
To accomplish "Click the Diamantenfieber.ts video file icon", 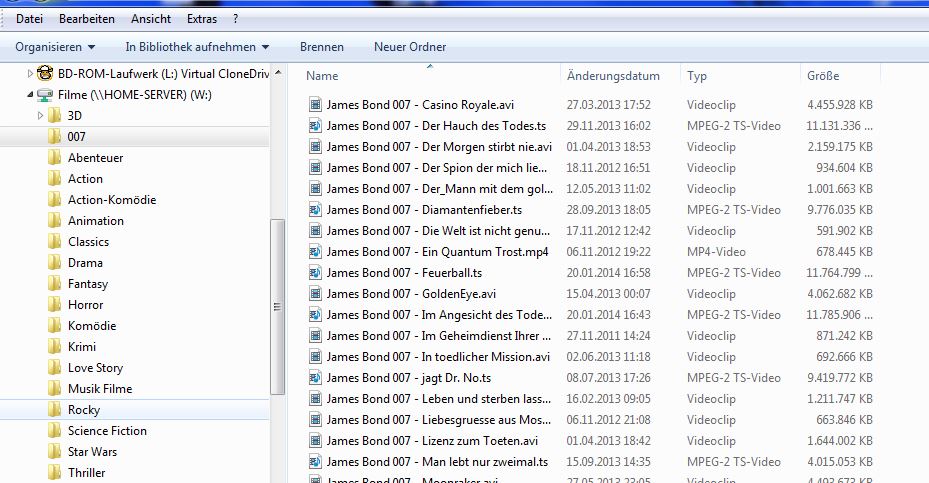I will tap(315, 209).
